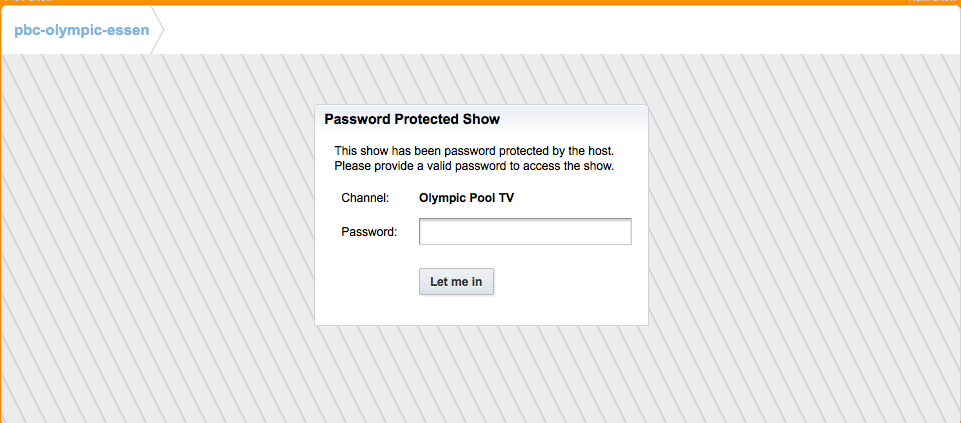This screenshot has height=423, width=961.
Task: Click the blank dialog area right of Let me in
Action: click(x=570, y=282)
